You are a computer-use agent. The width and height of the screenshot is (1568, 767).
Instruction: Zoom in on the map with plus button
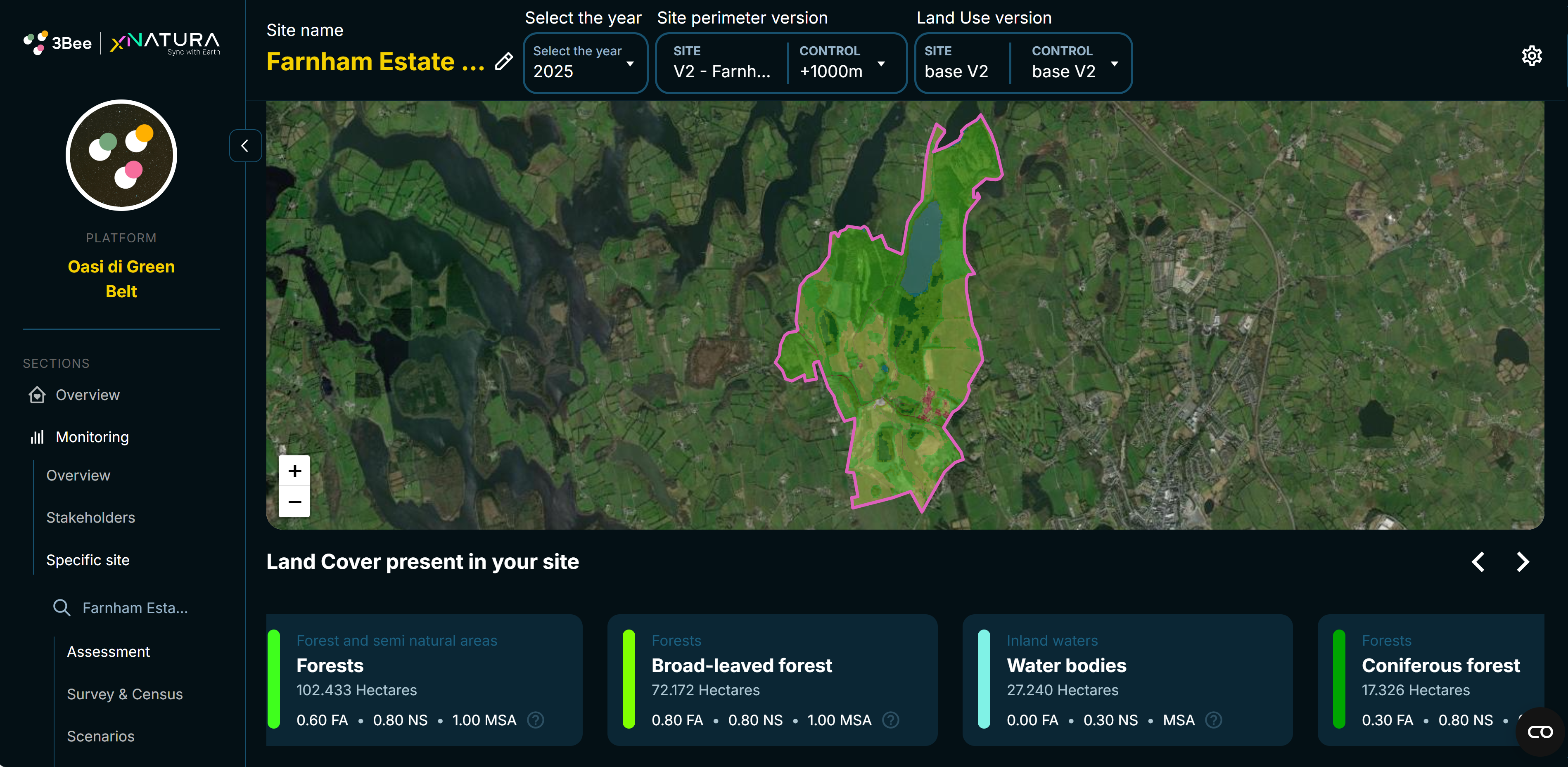click(x=294, y=472)
